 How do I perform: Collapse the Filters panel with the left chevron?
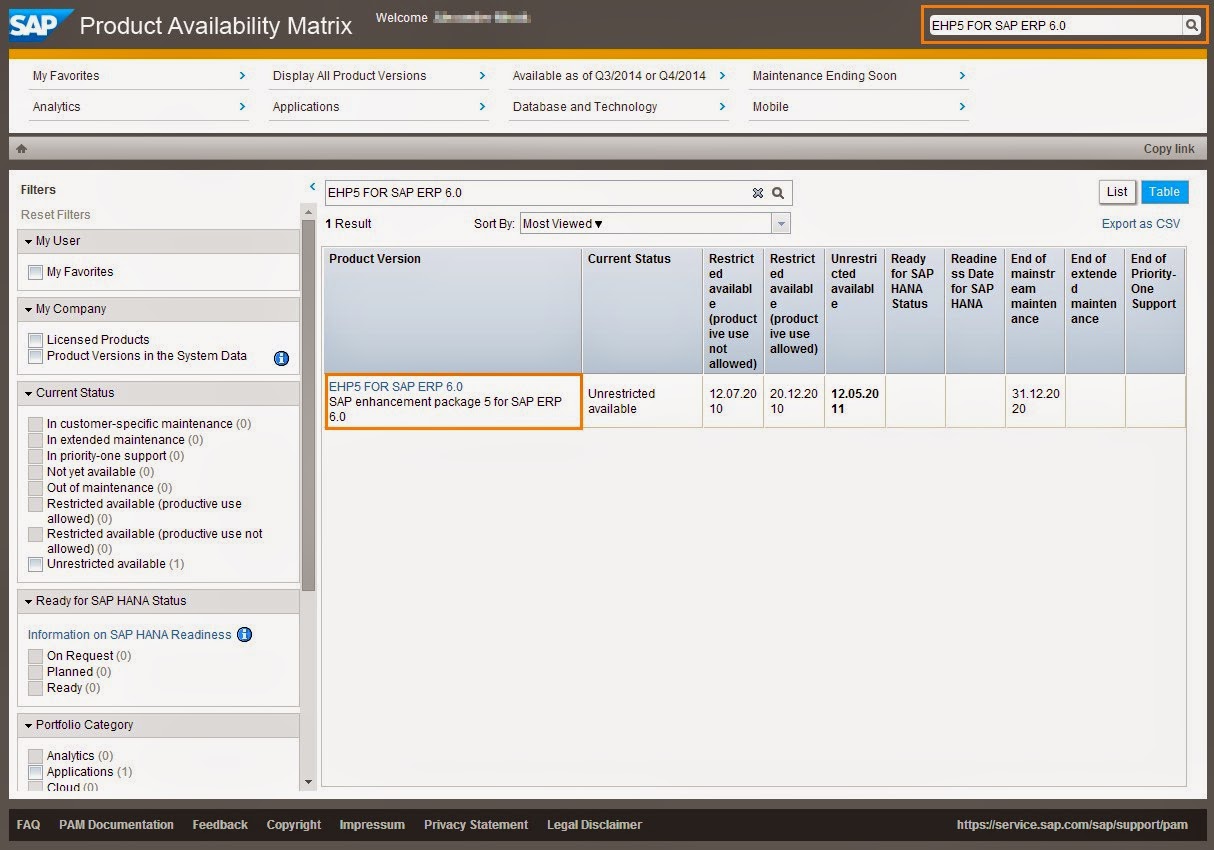click(x=312, y=186)
